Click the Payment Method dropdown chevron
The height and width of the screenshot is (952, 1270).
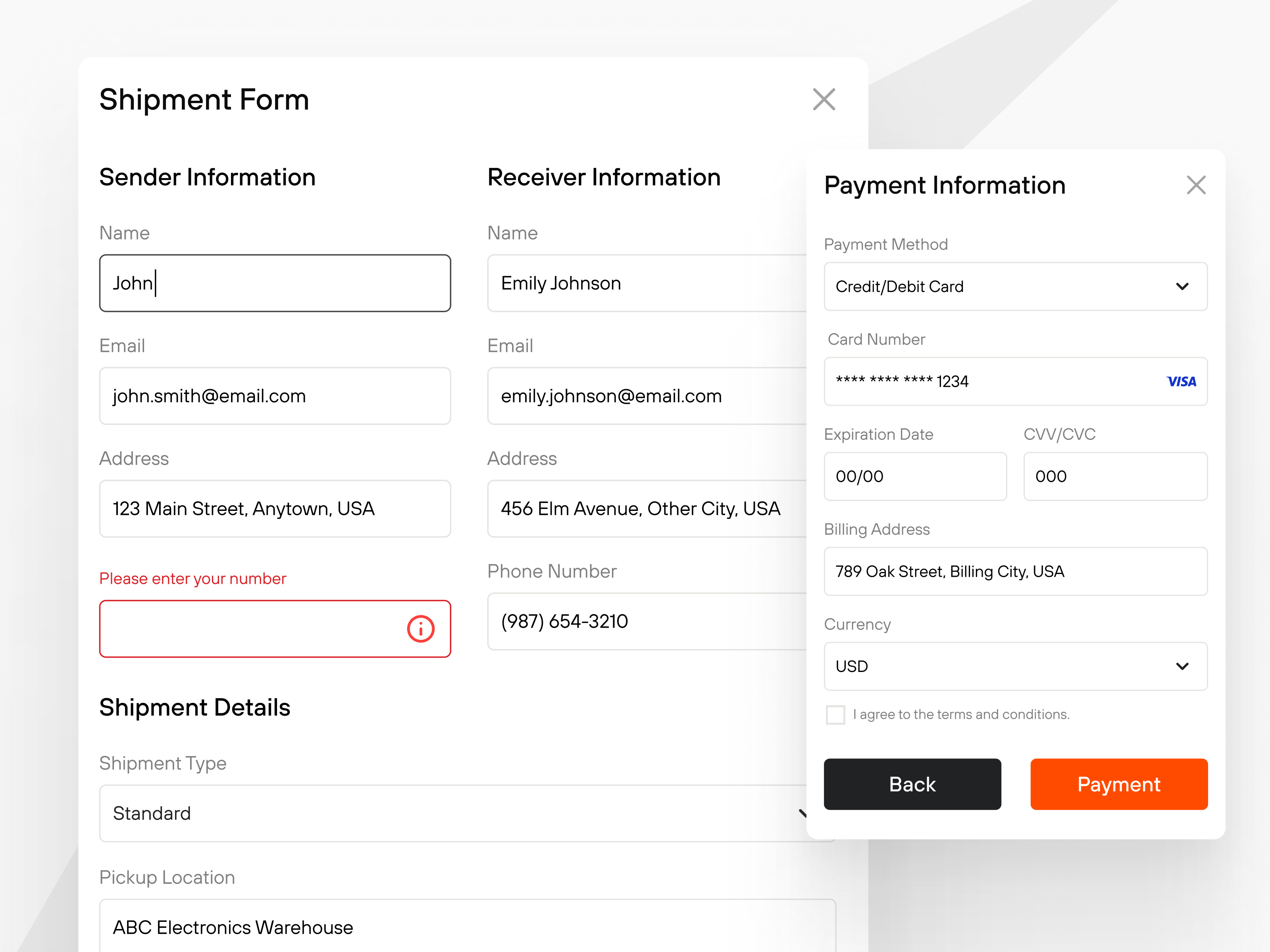pyautogui.click(x=1183, y=286)
